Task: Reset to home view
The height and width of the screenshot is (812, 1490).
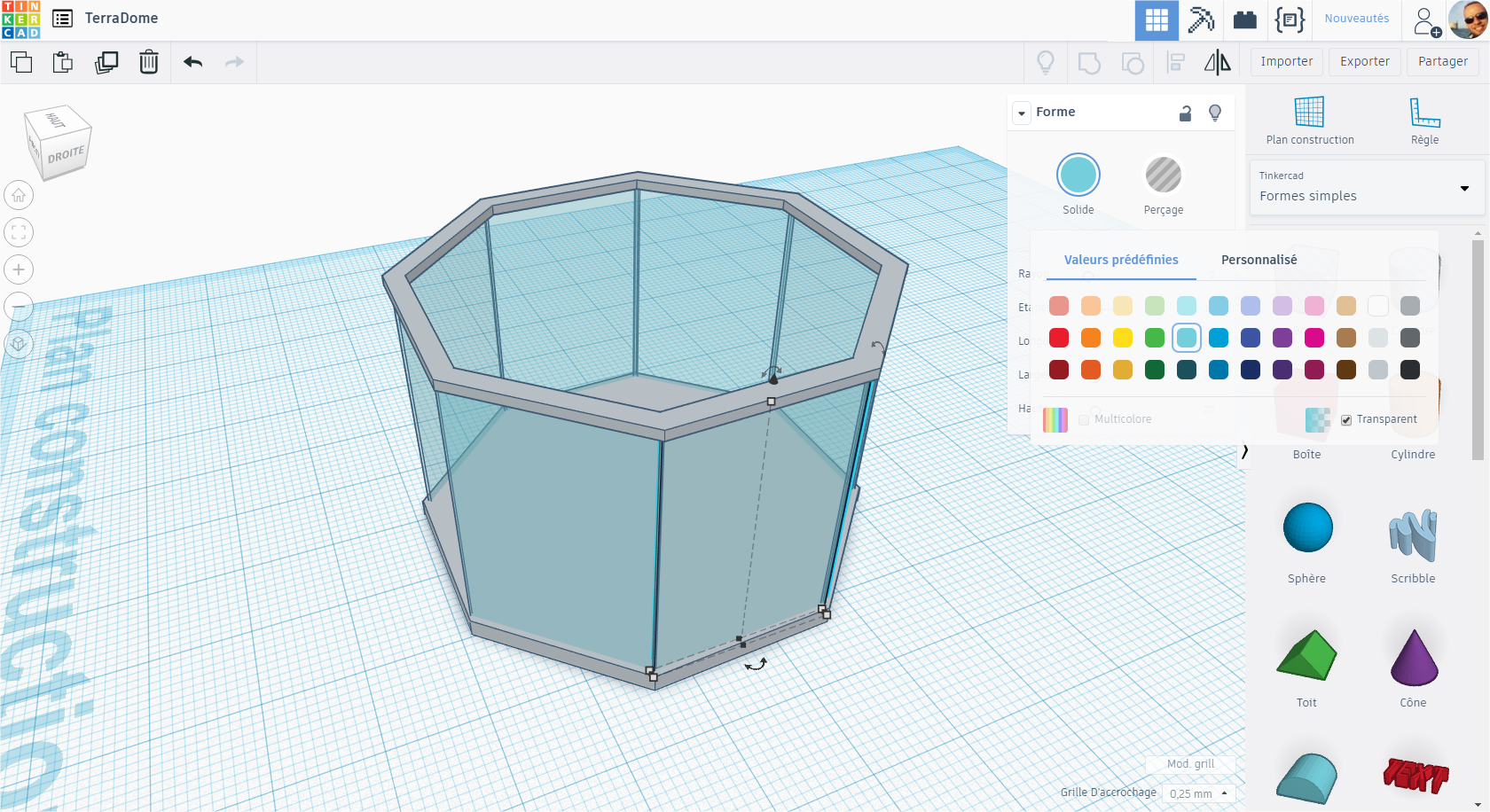Action: 19,195
